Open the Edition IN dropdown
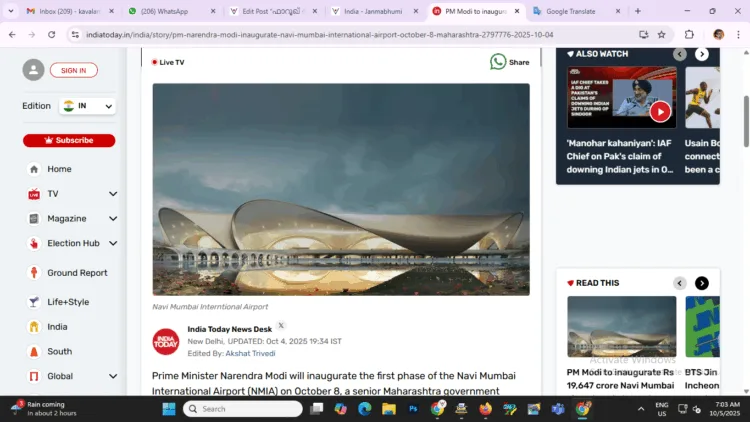 (x=87, y=106)
